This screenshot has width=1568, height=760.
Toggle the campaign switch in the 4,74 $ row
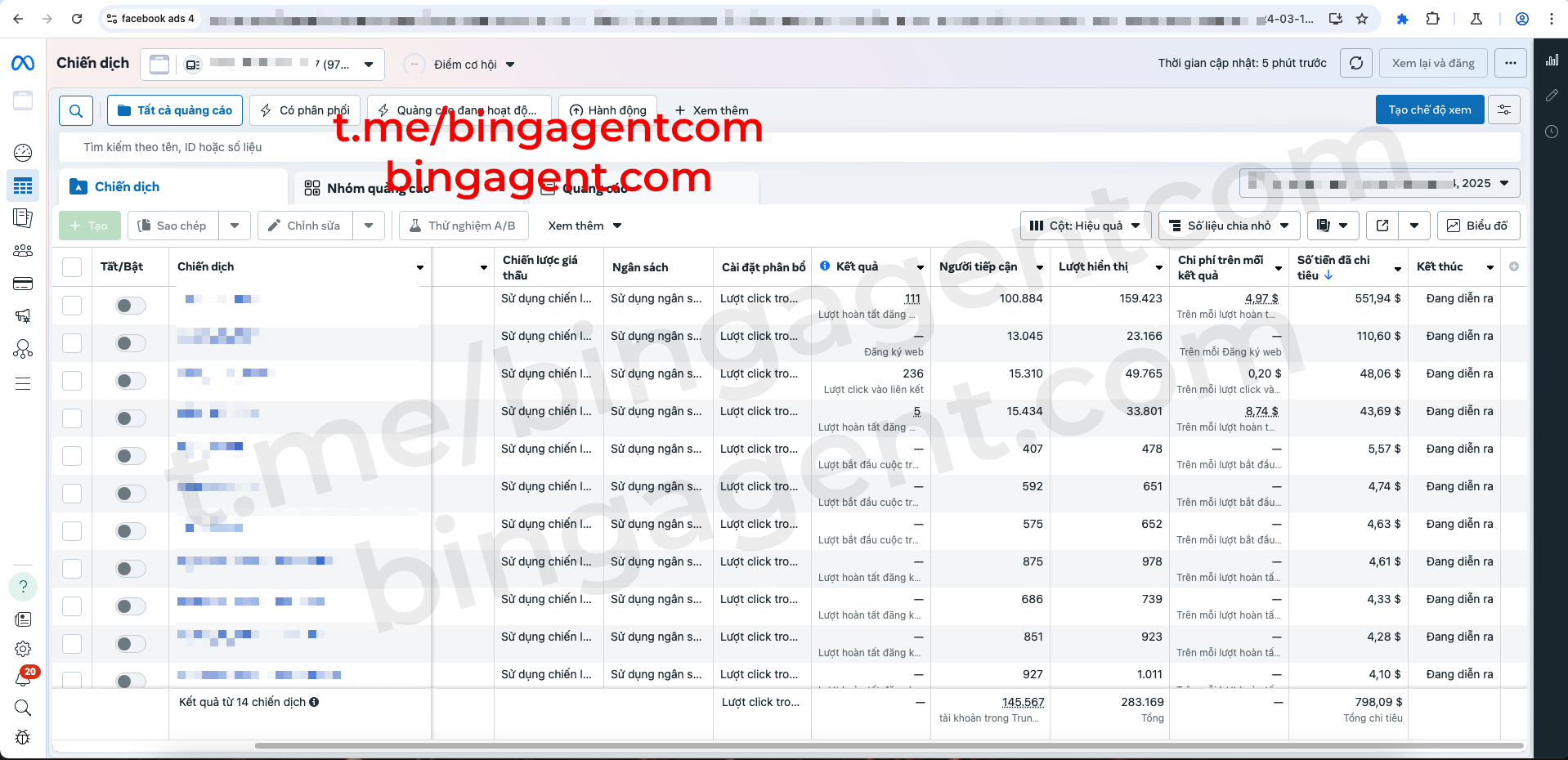pos(130,494)
